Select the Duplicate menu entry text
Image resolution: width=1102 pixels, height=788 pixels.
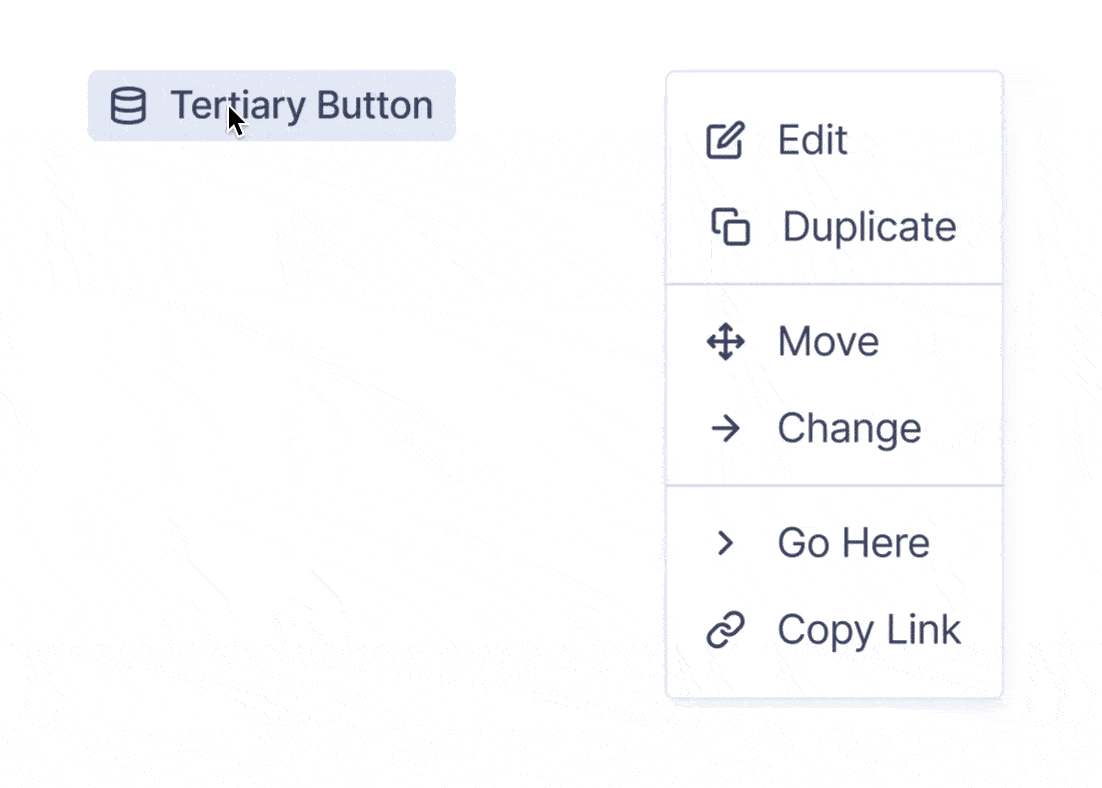[869, 227]
